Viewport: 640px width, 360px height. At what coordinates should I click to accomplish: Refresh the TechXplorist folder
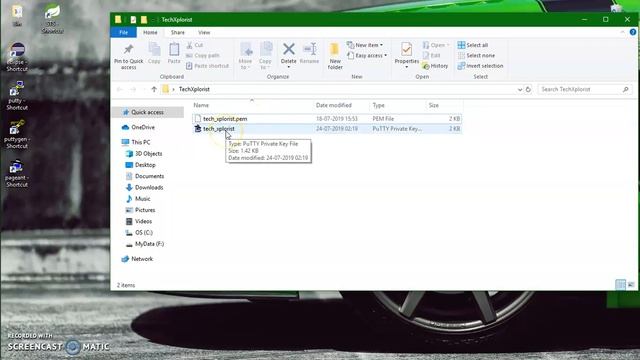tap(528, 89)
